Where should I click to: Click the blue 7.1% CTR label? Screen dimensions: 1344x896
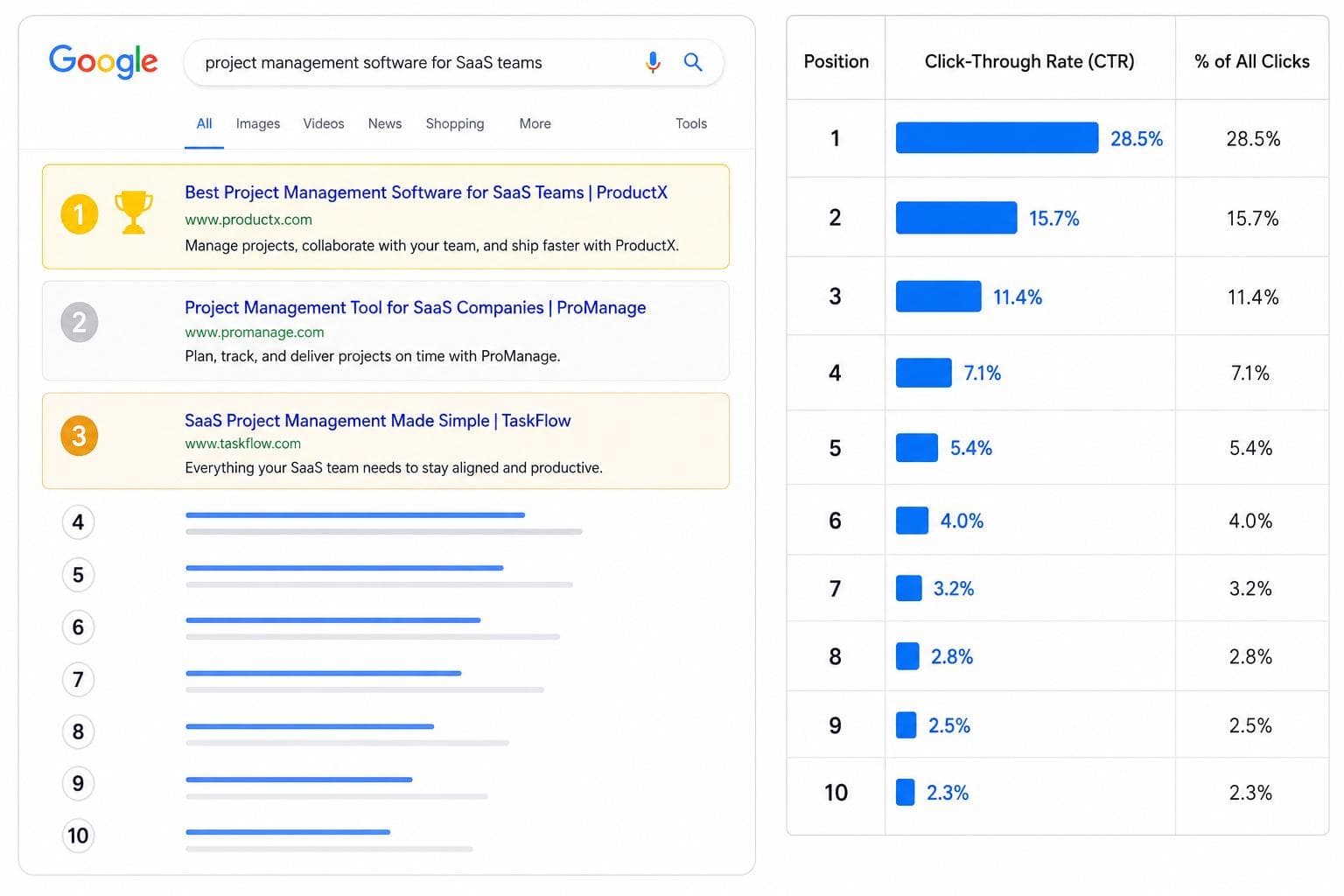tap(983, 374)
